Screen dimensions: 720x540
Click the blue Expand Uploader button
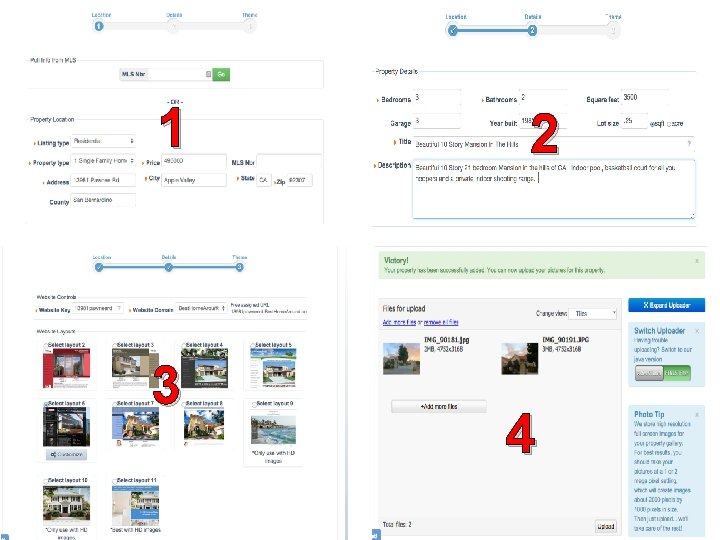coord(667,305)
